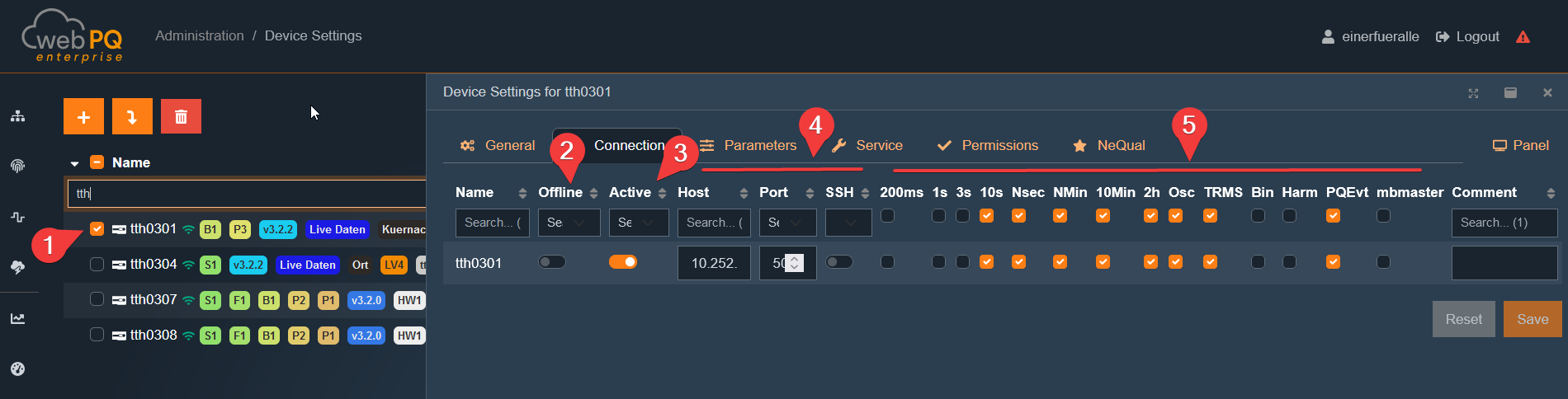The image size is (1568, 399).
Task: Click the Reset button
Action: click(x=1463, y=319)
